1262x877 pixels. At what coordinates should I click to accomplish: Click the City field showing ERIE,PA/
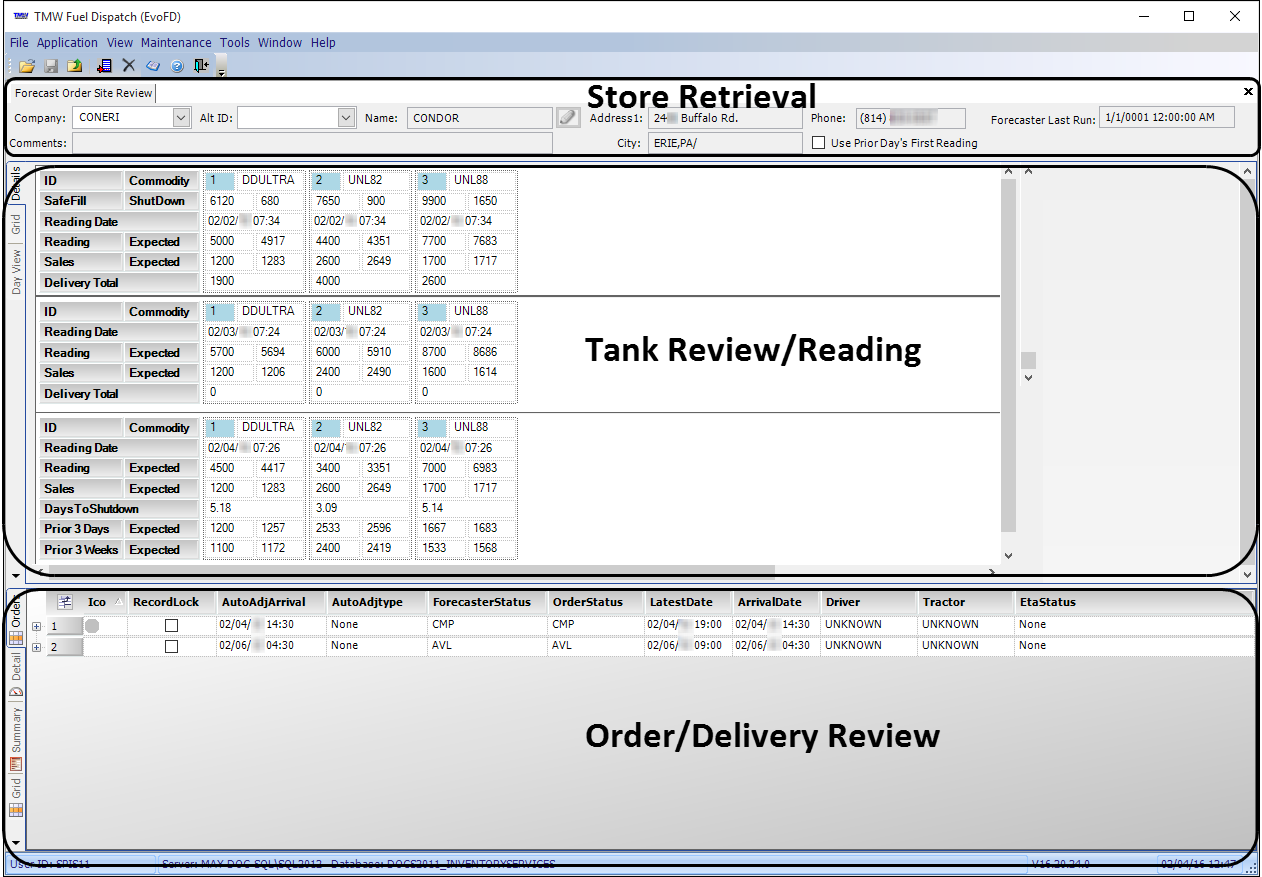click(724, 143)
